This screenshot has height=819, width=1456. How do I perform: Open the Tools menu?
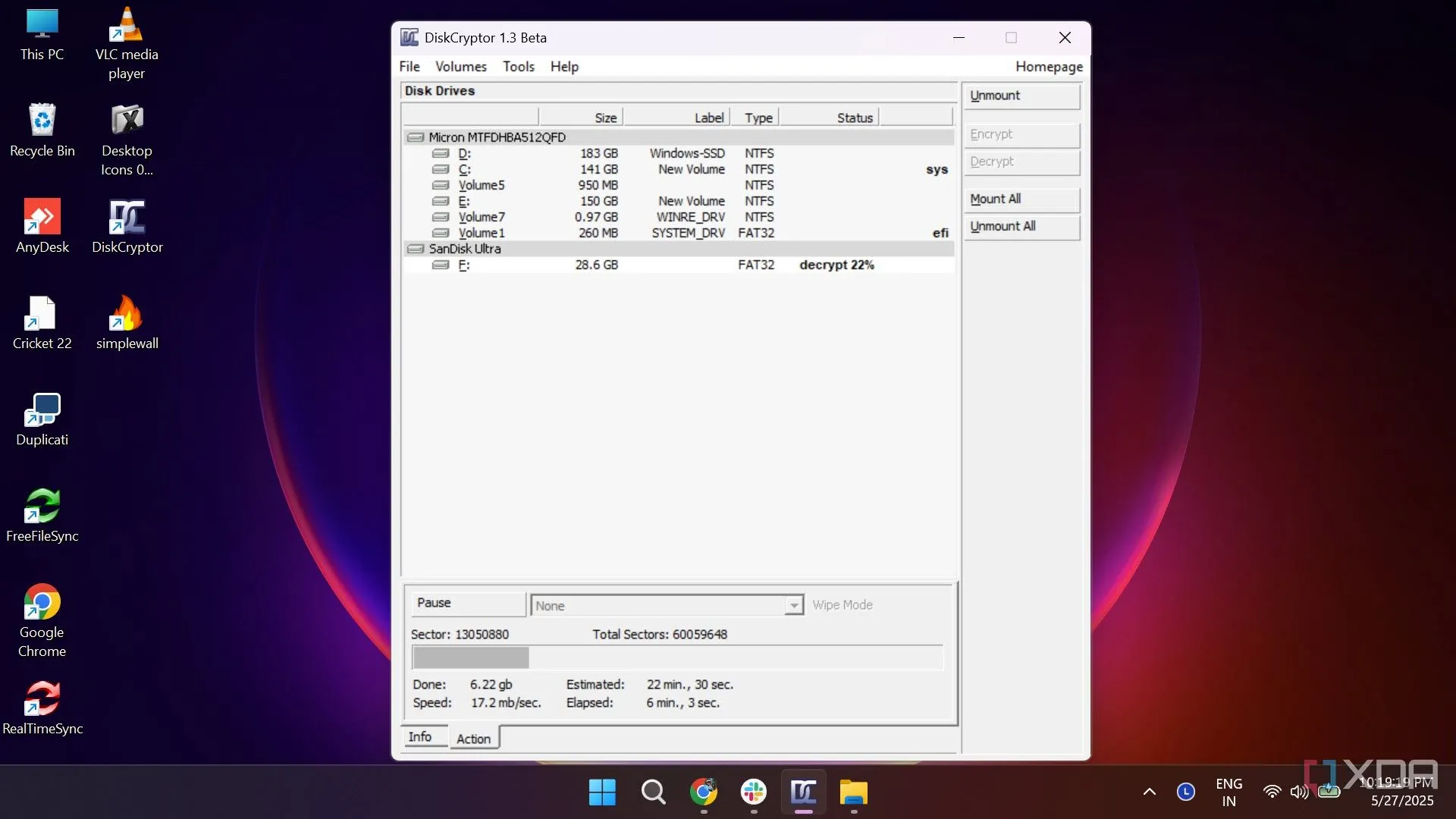pyautogui.click(x=519, y=67)
